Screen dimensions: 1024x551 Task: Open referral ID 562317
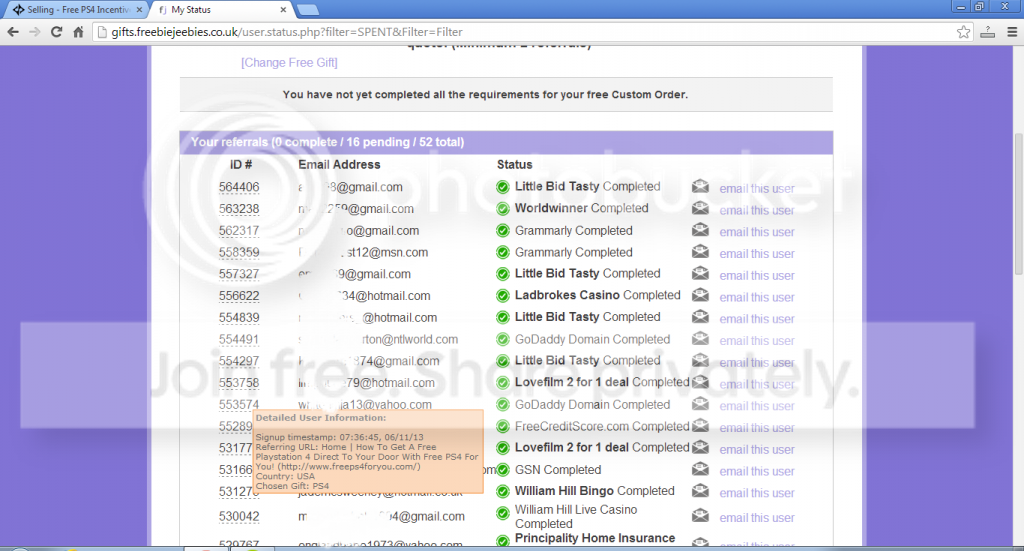tap(239, 230)
